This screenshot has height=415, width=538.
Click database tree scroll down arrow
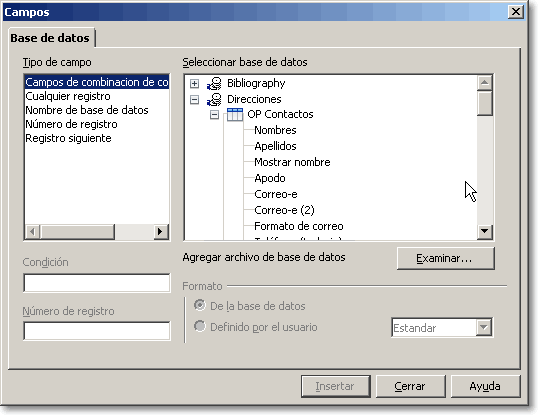(x=484, y=231)
